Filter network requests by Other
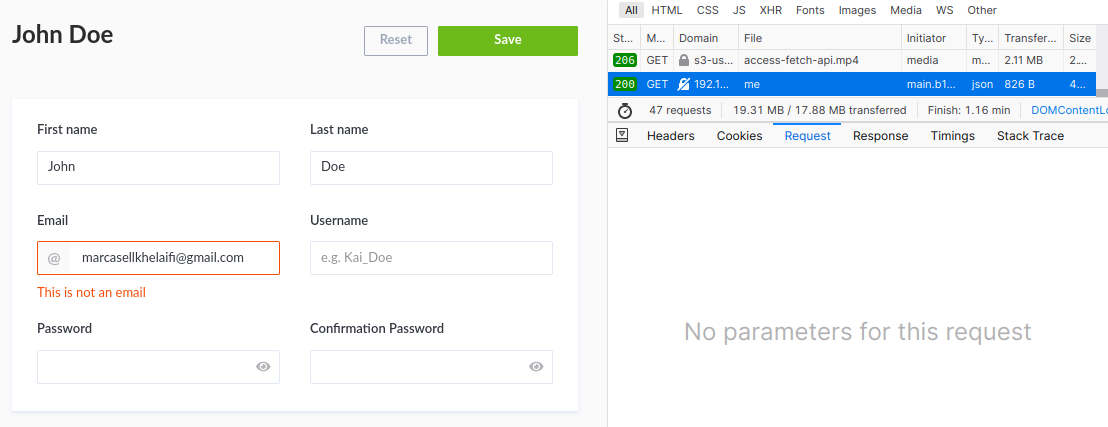Image resolution: width=1108 pixels, height=427 pixels. pos(982,10)
